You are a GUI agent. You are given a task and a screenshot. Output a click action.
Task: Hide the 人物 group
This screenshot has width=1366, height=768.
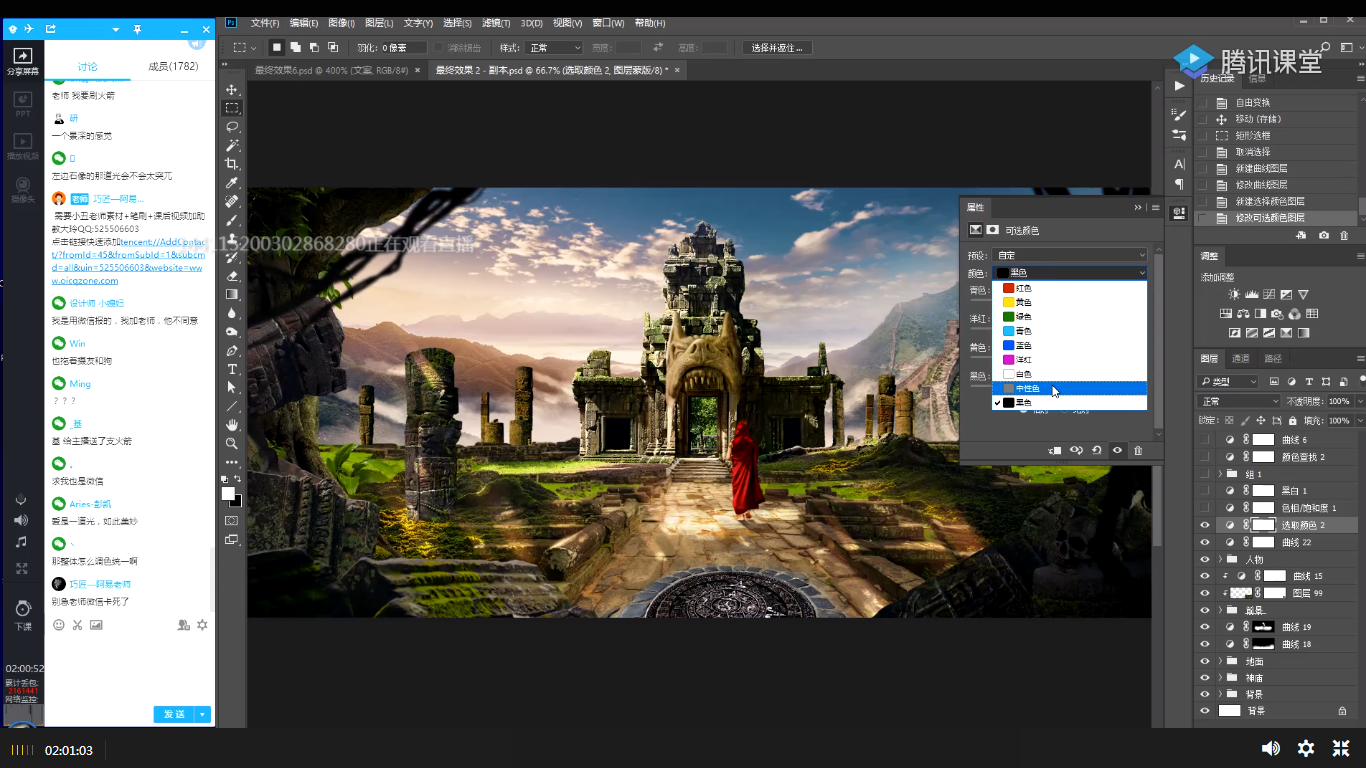pyautogui.click(x=1204, y=559)
